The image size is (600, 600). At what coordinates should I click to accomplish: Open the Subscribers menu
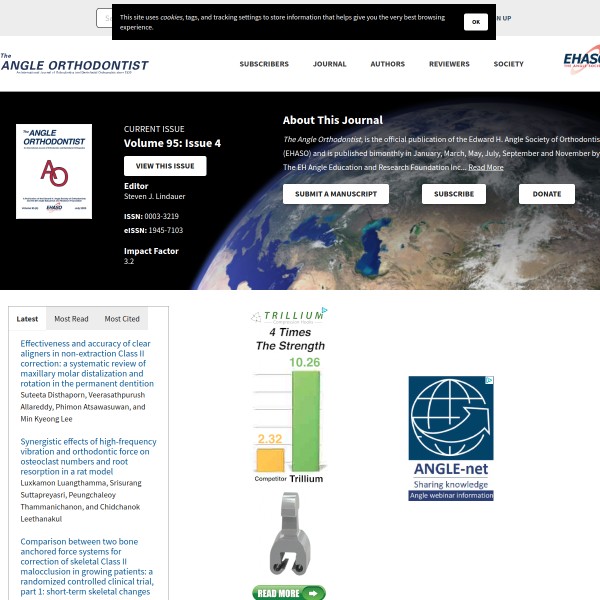[264, 64]
